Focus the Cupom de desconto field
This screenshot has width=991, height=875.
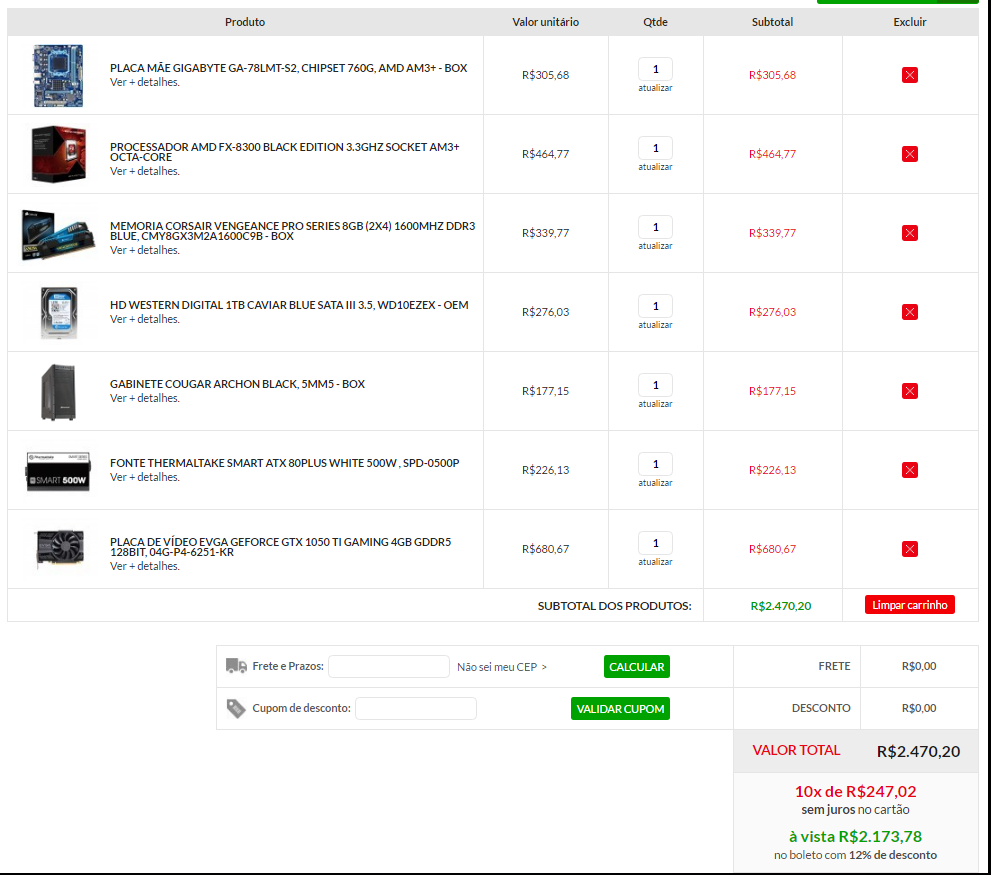[x=416, y=709]
